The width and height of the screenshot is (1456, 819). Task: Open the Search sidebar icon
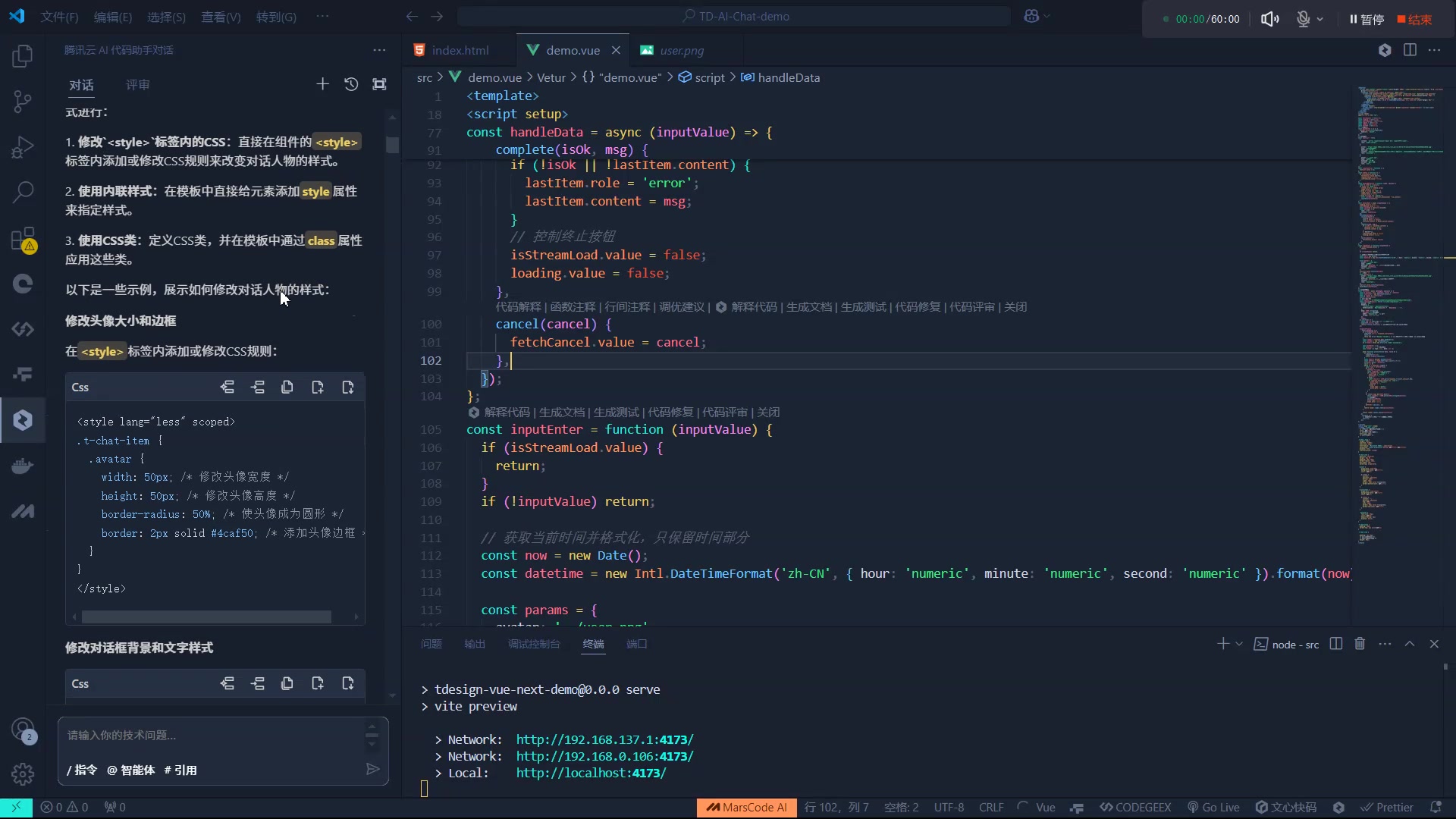click(23, 192)
